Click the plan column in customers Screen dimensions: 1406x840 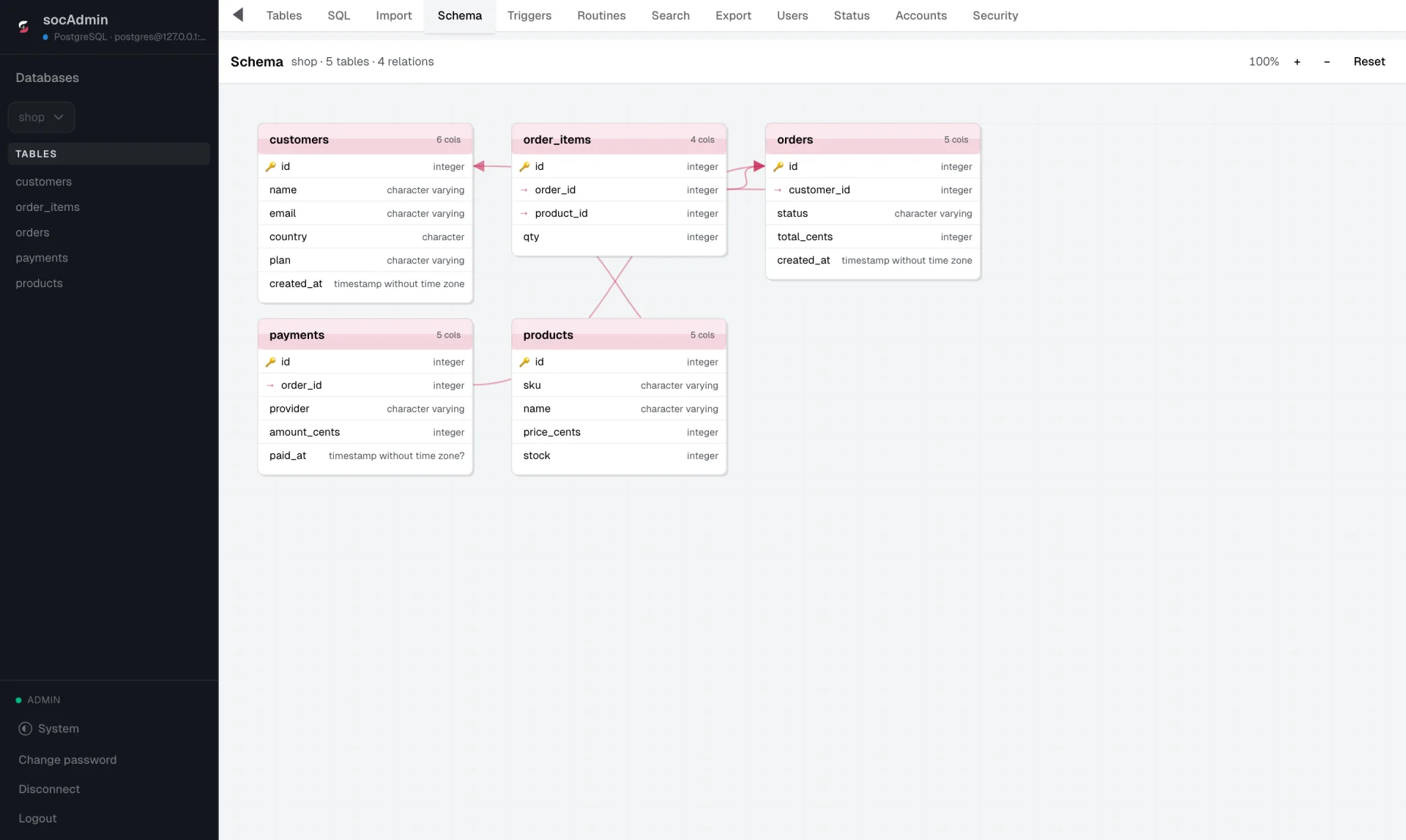point(365,260)
